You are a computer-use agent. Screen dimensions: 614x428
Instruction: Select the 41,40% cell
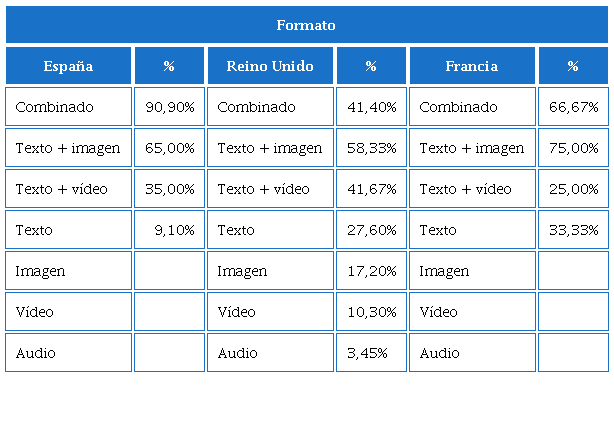point(371,107)
